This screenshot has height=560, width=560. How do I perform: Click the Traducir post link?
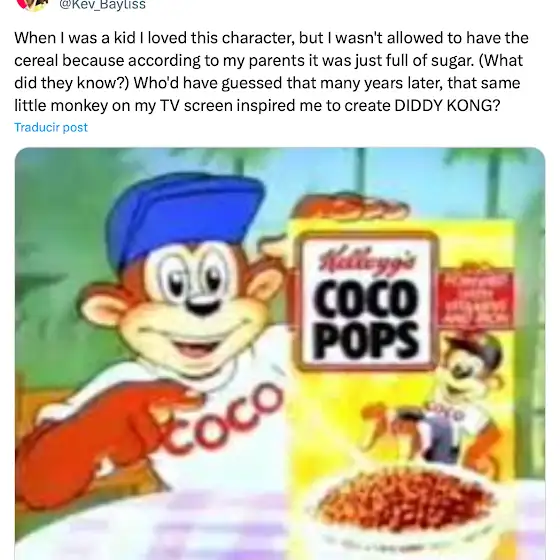[51, 127]
